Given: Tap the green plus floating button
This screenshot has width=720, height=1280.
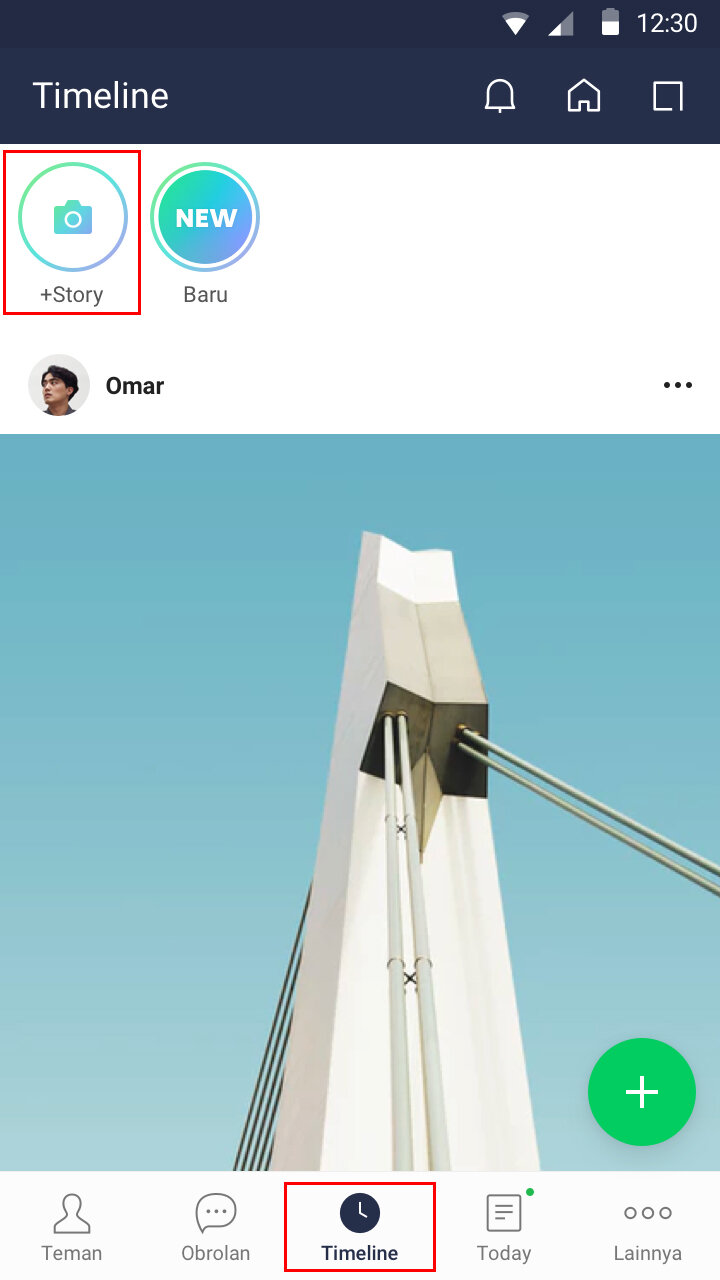Looking at the screenshot, I should click(x=642, y=1092).
